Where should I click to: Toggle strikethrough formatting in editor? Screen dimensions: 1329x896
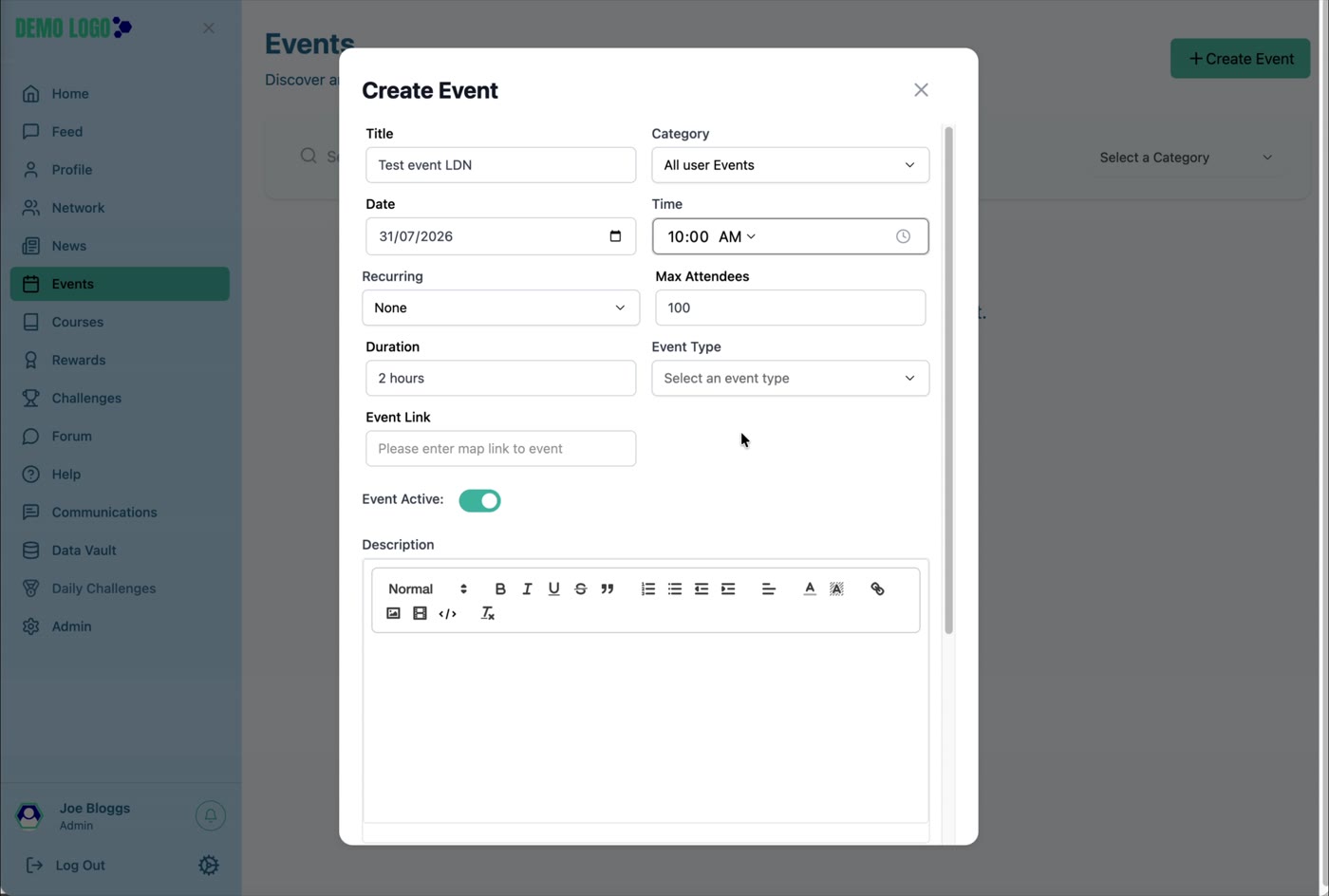pos(580,588)
